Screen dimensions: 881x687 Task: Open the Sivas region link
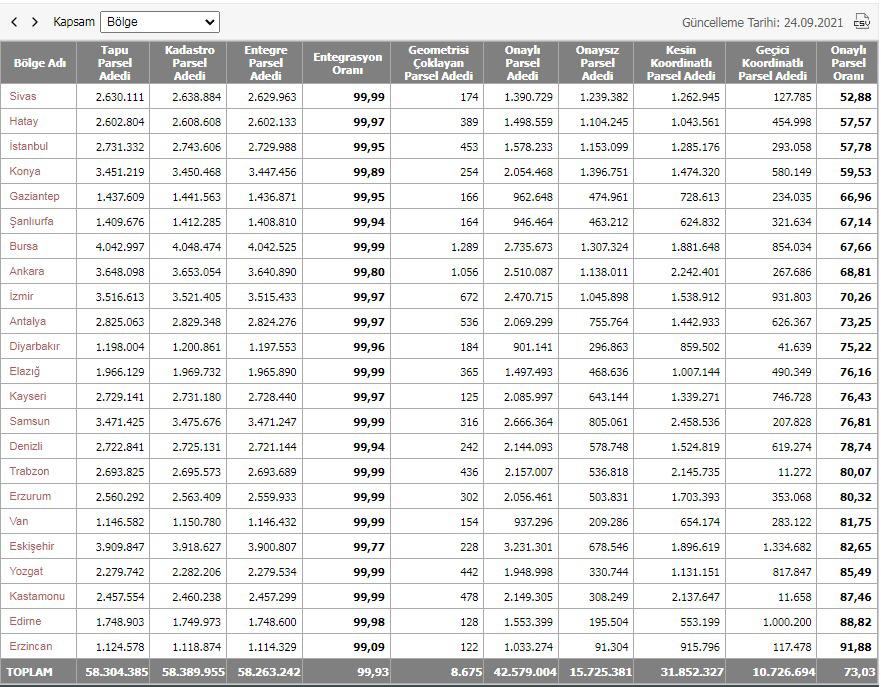click(22, 96)
